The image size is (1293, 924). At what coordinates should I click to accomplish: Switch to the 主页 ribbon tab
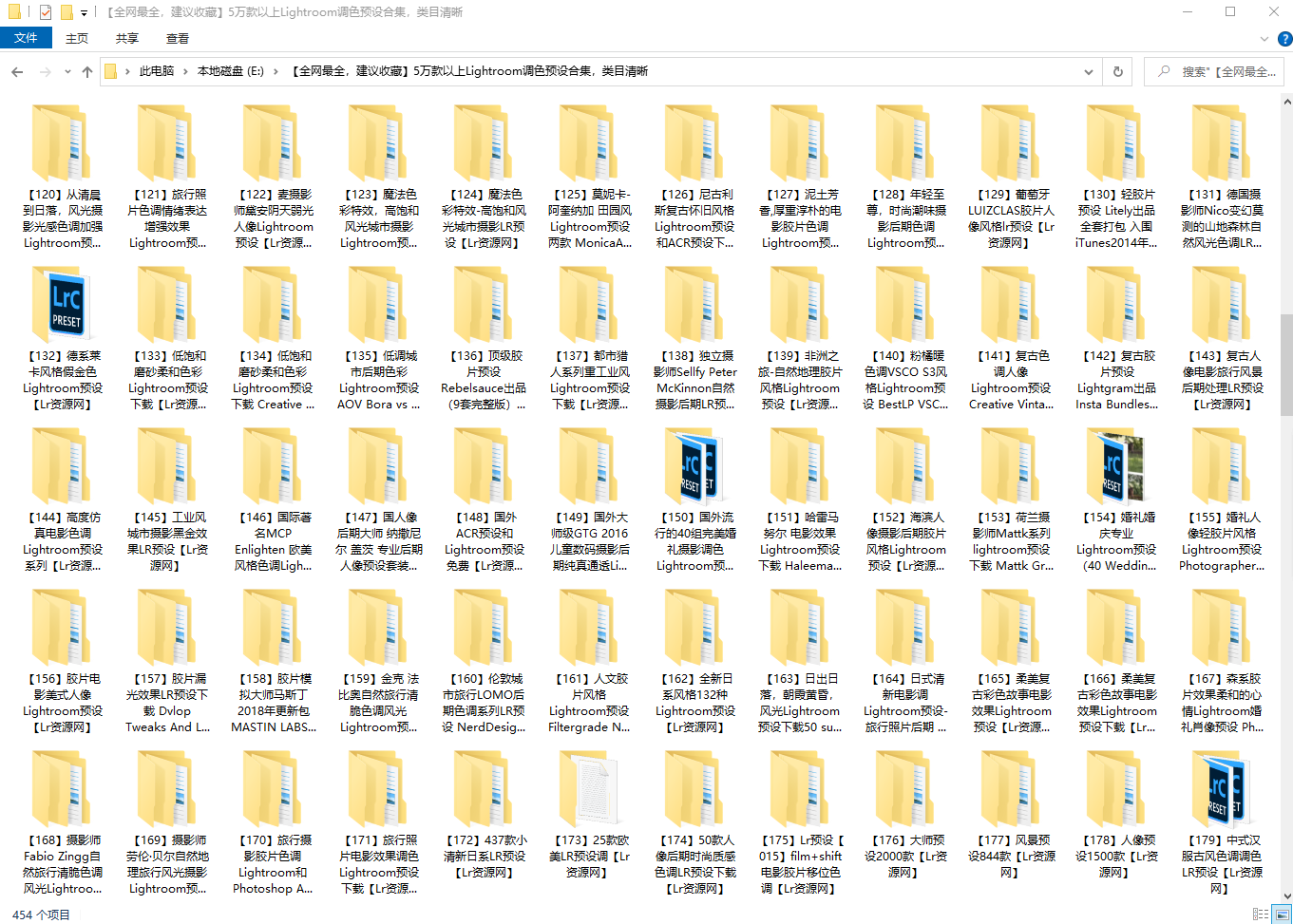click(77, 38)
